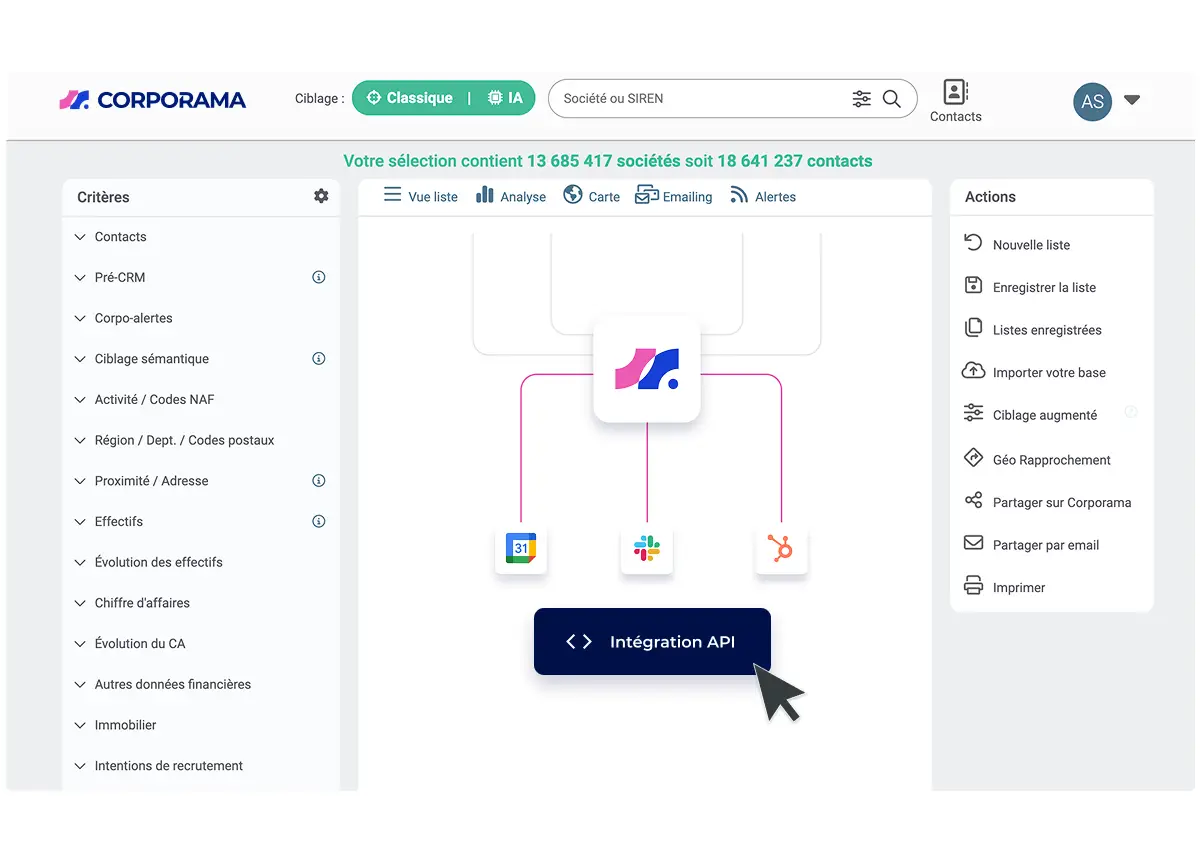
Task: Open the Critères settings gear
Action: pos(321,196)
